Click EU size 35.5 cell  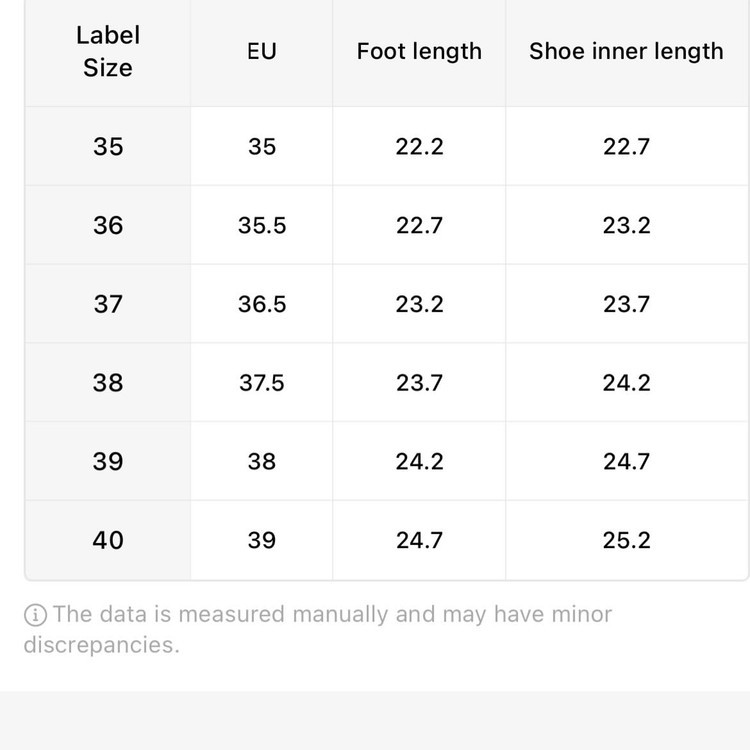262,225
